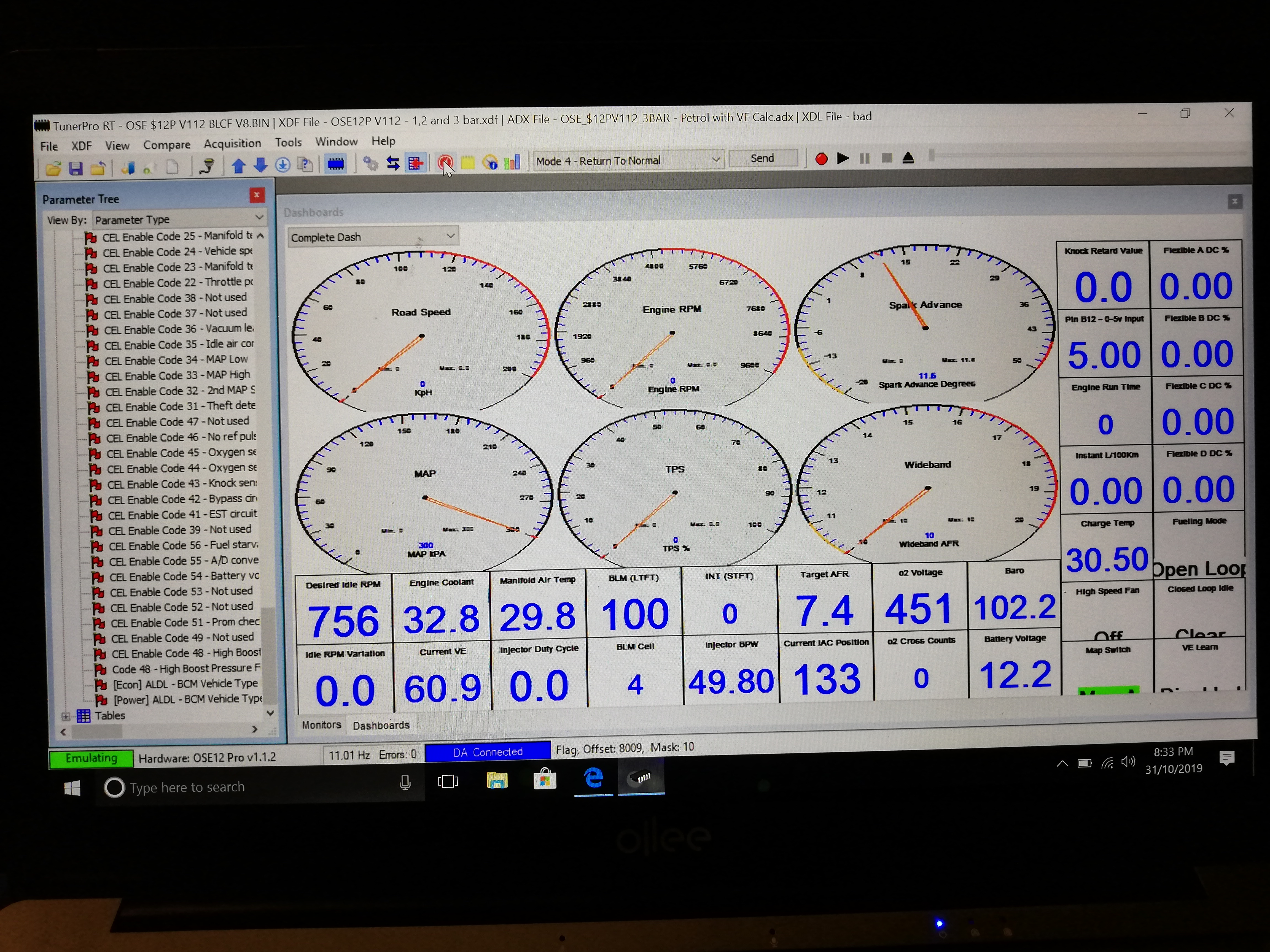Select CEL Enable Code 54 - Battery voltage
The height and width of the screenshot is (952, 1270).
point(184,576)
